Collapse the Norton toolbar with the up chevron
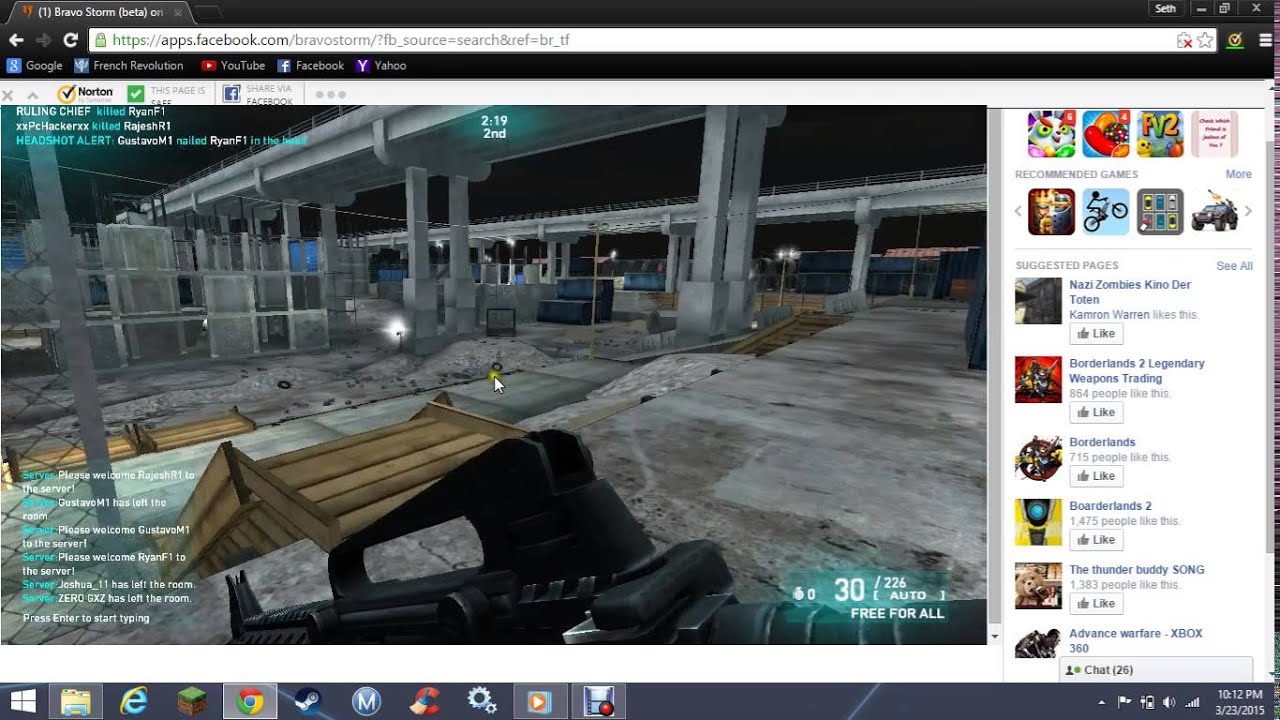 point(32,95)
